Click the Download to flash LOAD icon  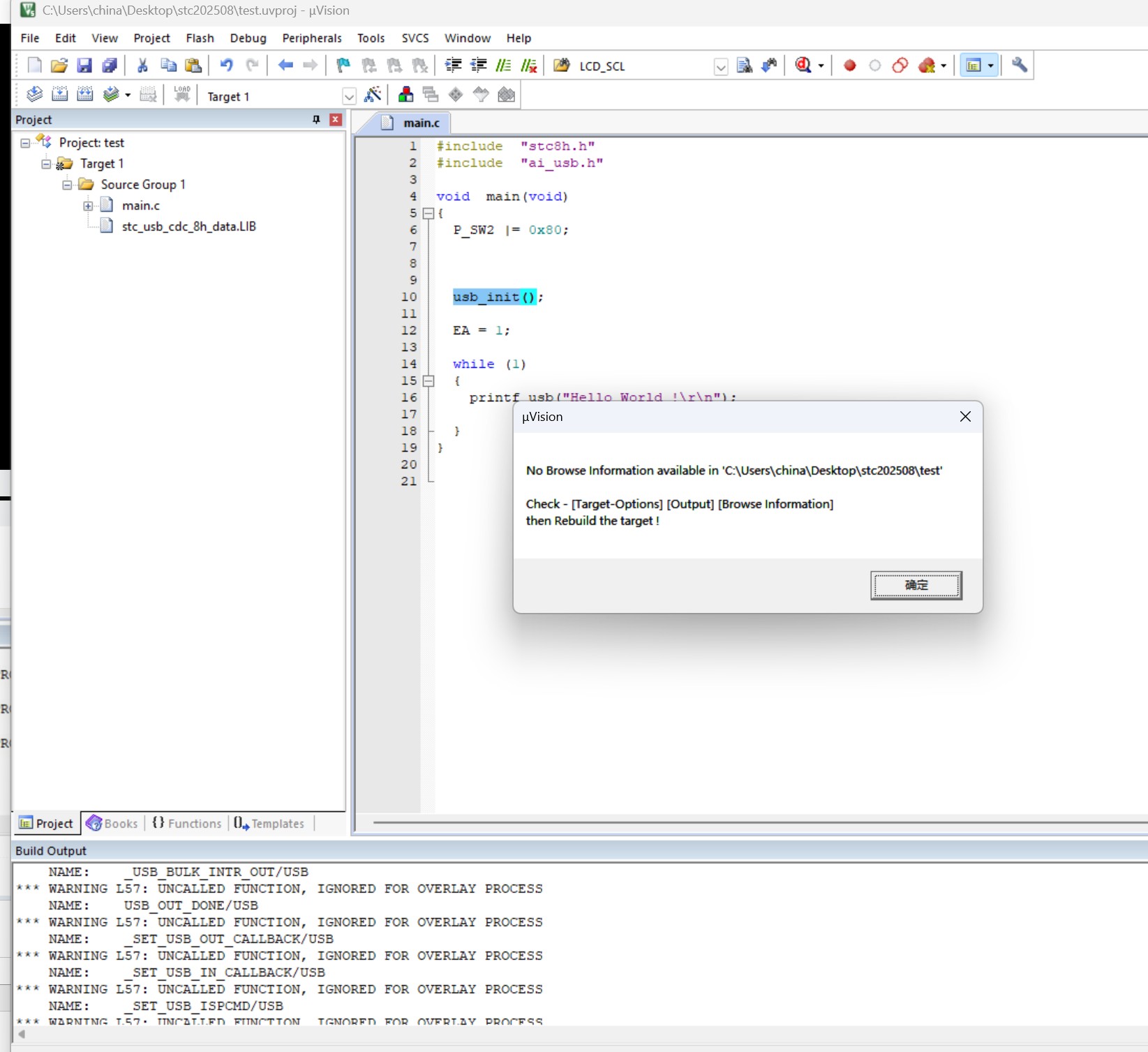tap(181, 95)
